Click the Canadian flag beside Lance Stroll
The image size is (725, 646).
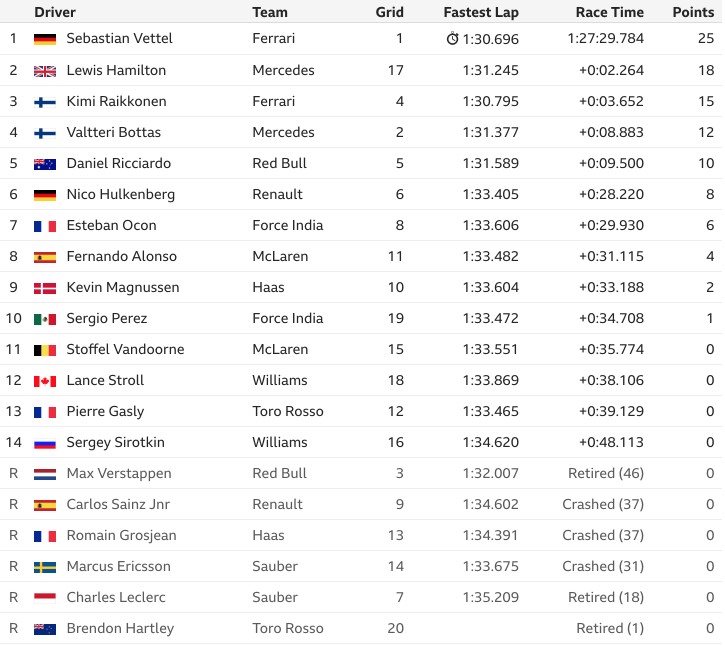click(45, 381)
